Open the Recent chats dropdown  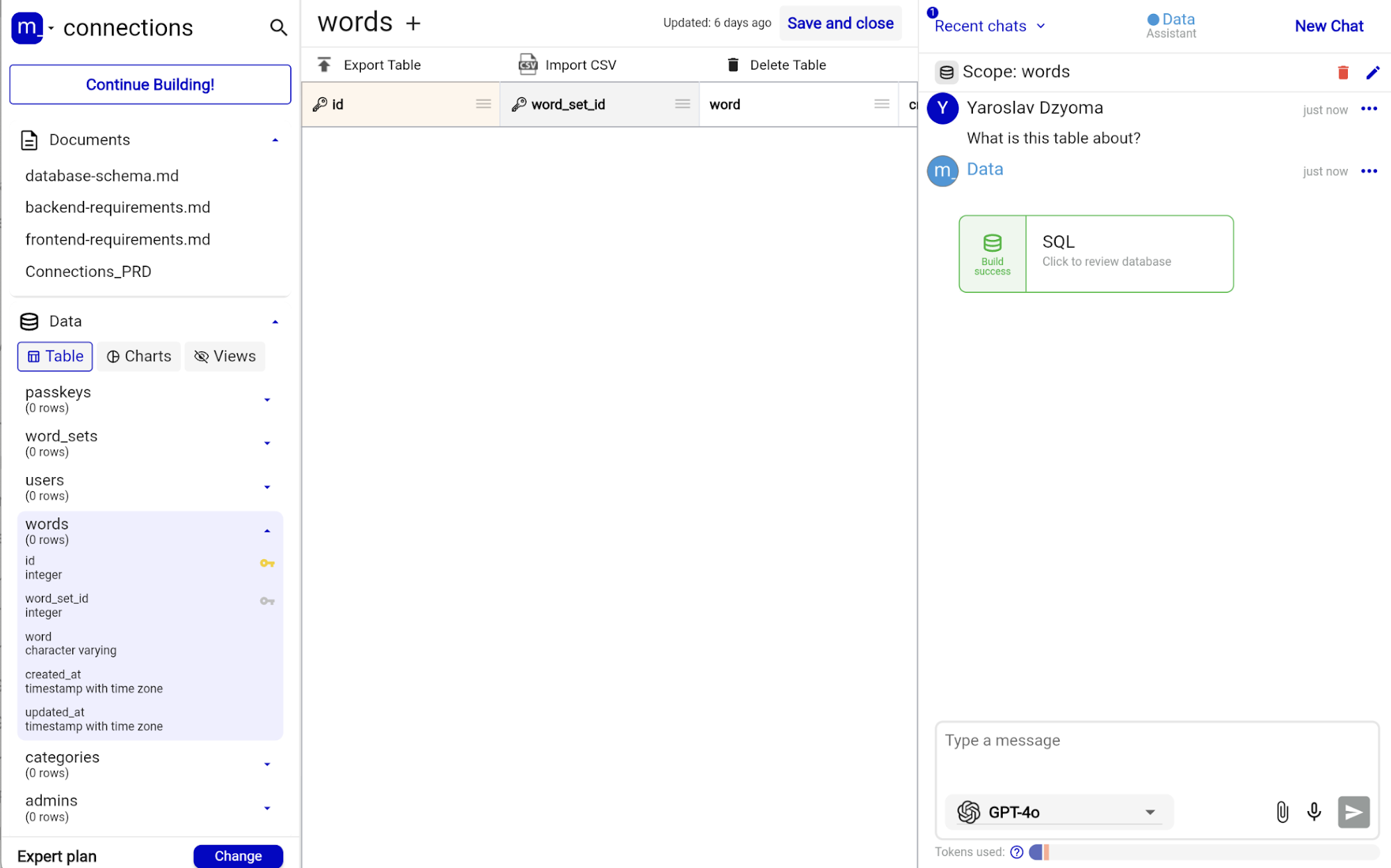coord(989,26)
